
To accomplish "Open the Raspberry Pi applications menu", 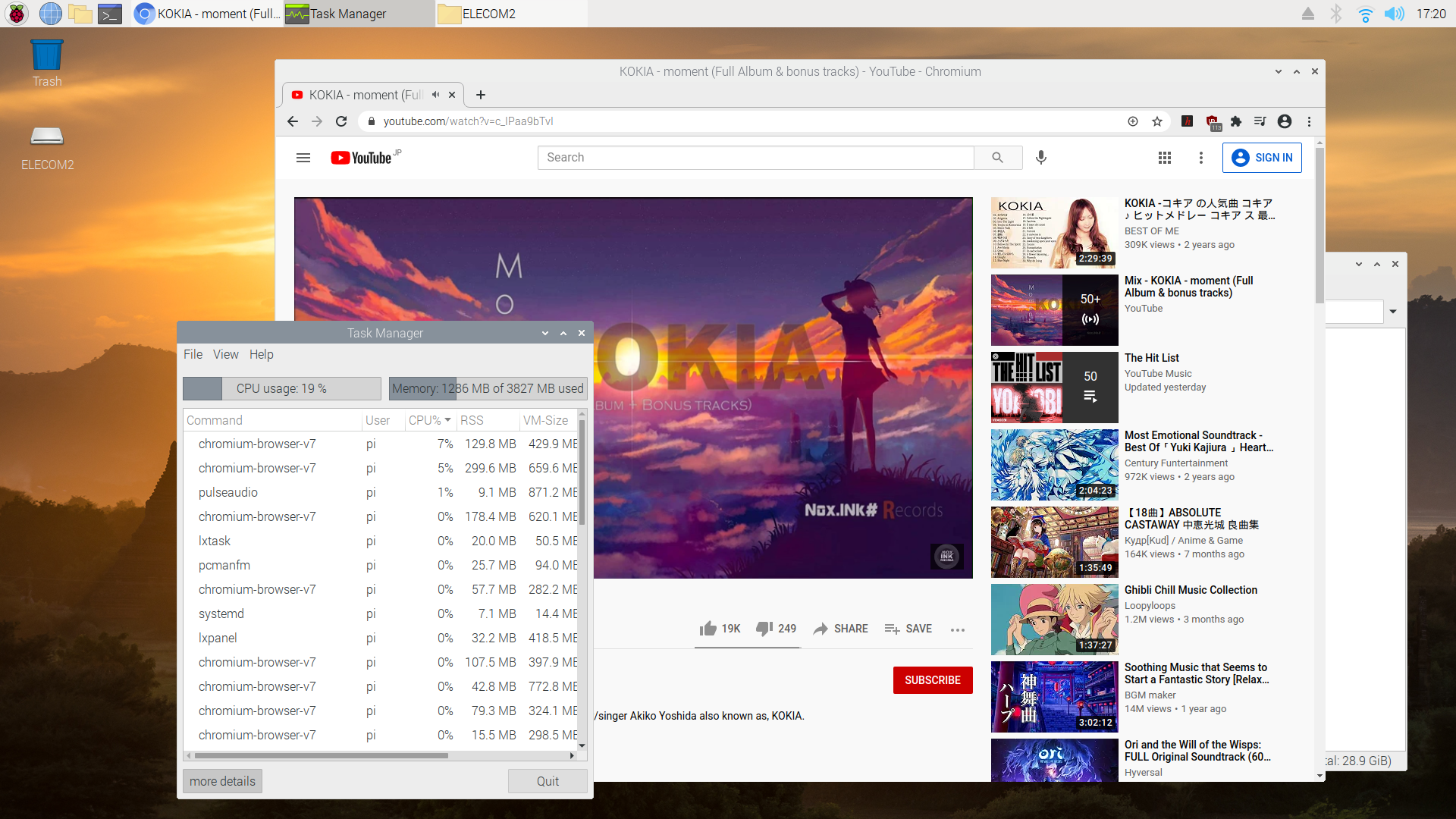I will pos(16,14).
